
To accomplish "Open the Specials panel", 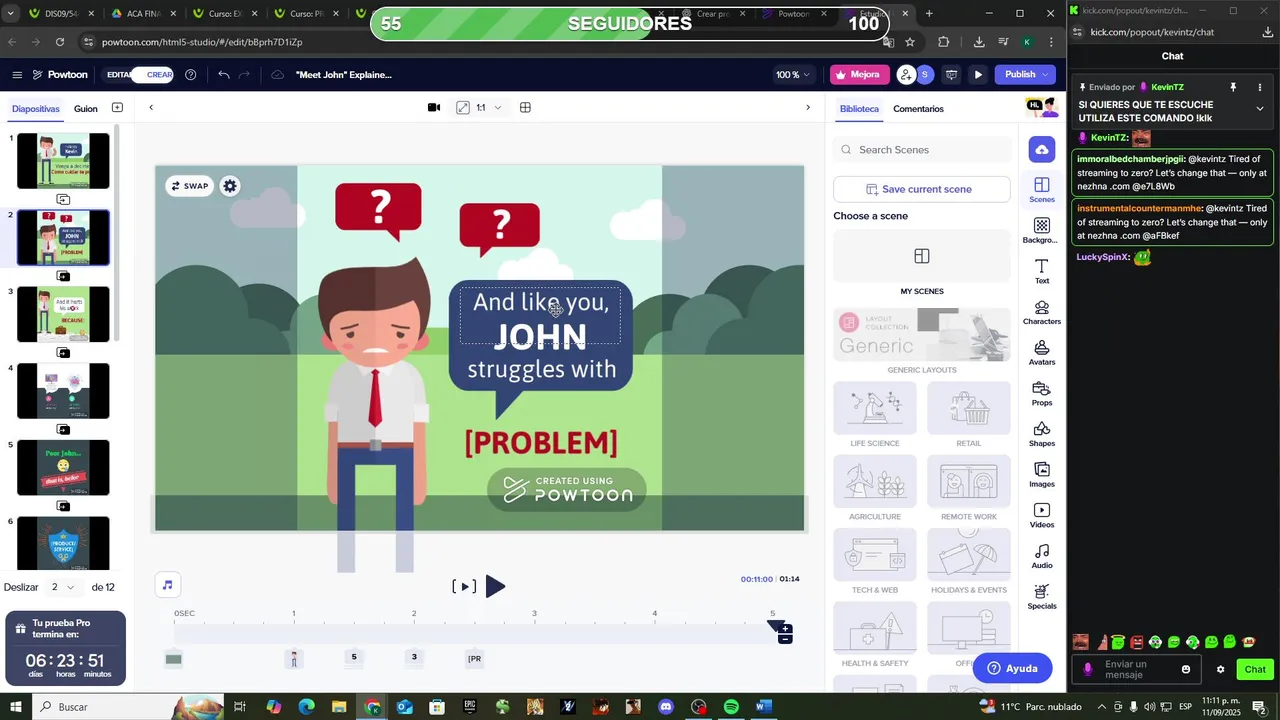I will (x=1041, y=597).
